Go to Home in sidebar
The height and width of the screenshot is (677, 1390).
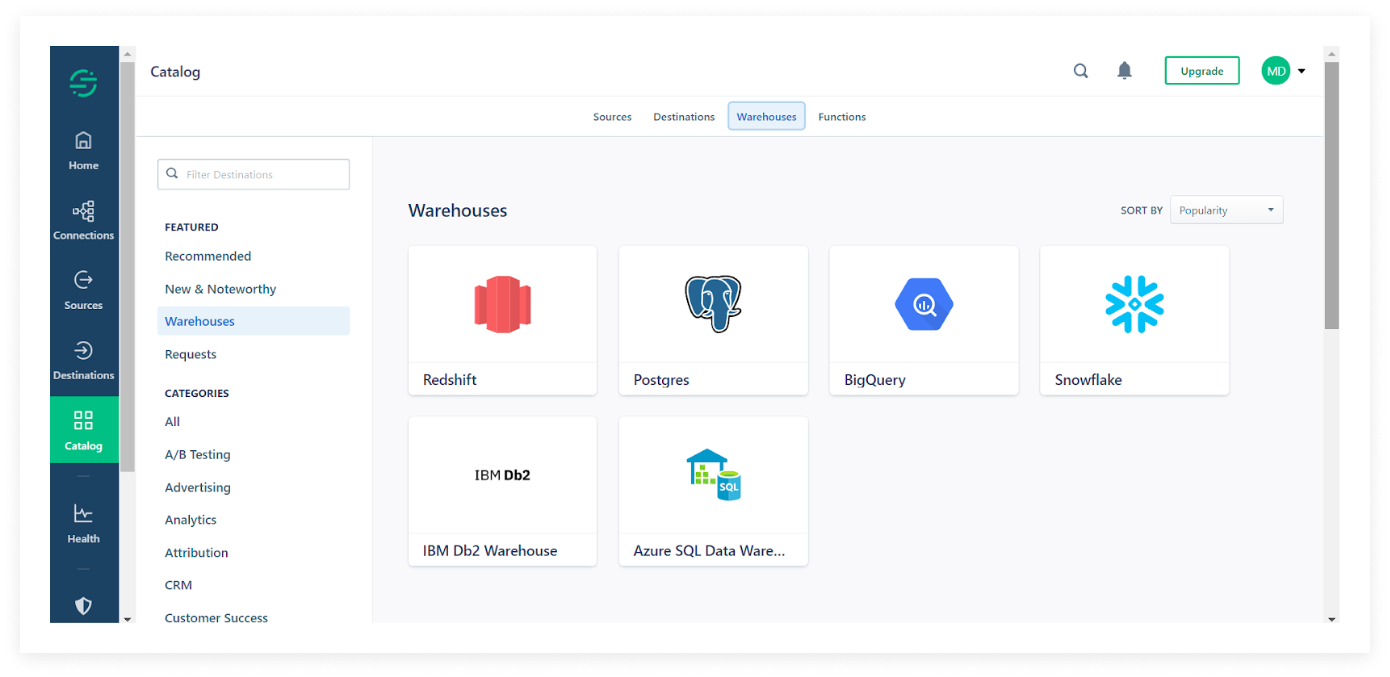click(x=84, y=150)
